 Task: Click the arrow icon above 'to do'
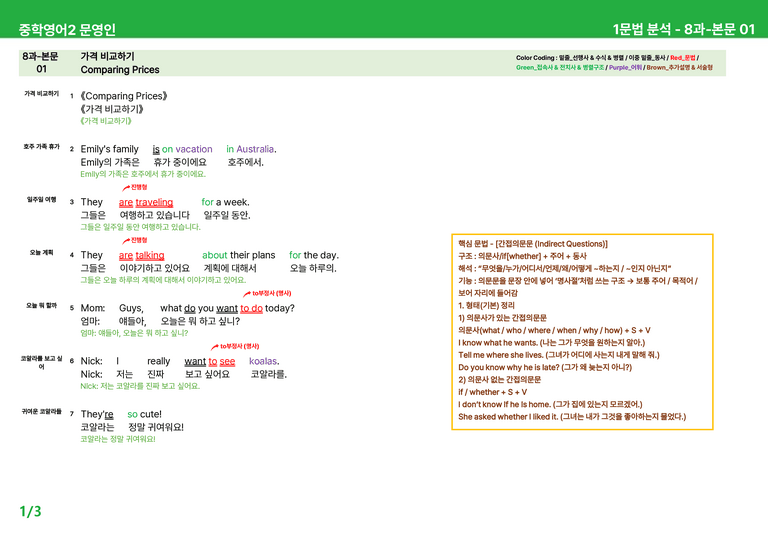point(247,294)
